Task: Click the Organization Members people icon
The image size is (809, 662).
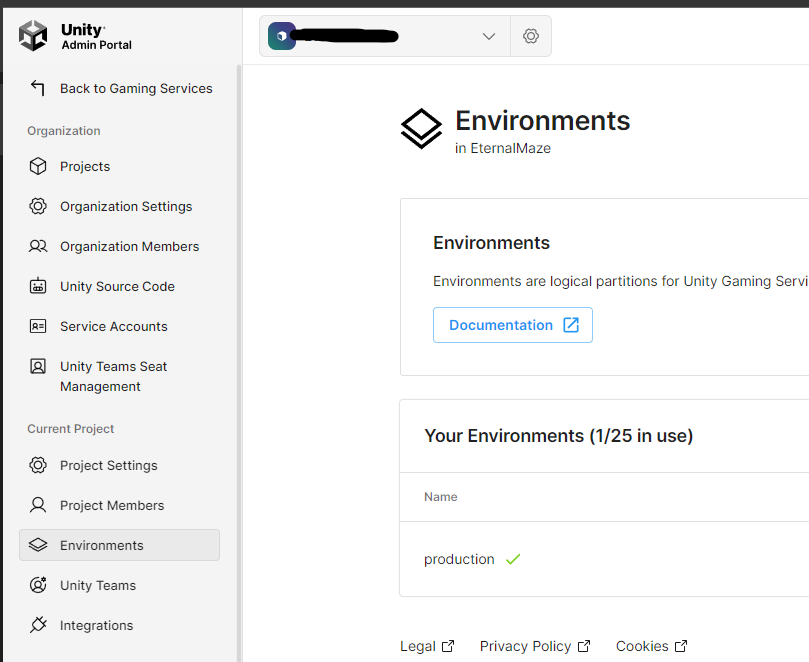Action: [x=38, y=246]
